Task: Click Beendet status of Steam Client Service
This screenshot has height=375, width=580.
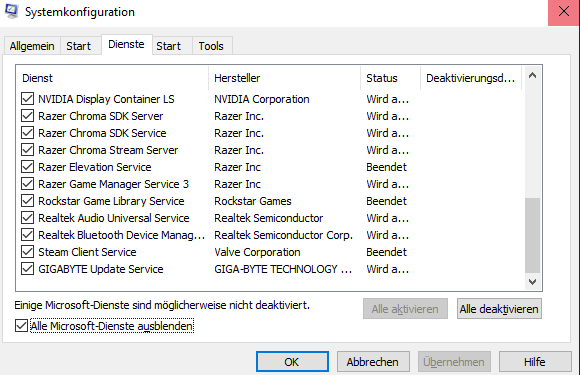Action: pos(387,252)
